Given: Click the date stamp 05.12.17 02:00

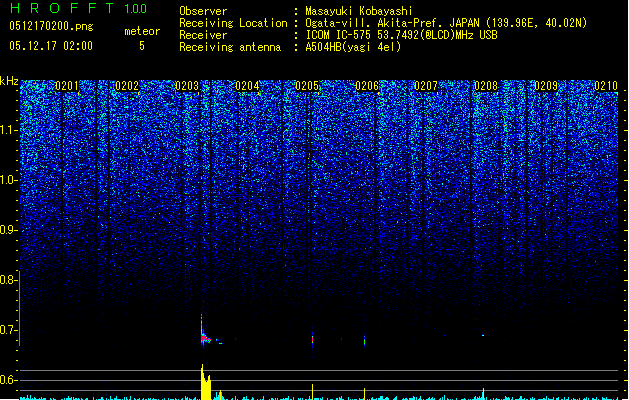Looking at the screenshot, I should (51, 46).
